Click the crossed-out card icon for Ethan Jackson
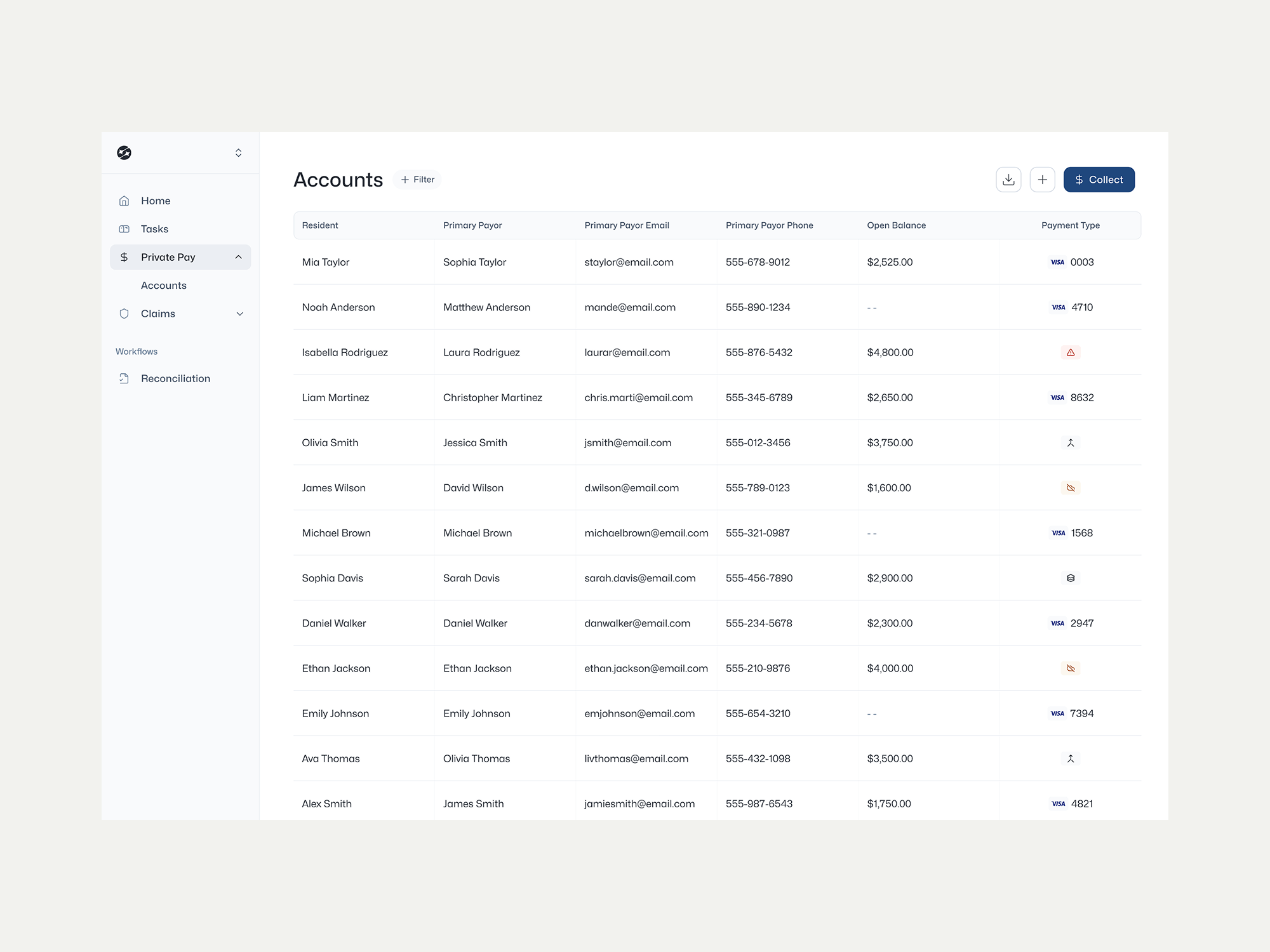 (x=1071, y=668)
